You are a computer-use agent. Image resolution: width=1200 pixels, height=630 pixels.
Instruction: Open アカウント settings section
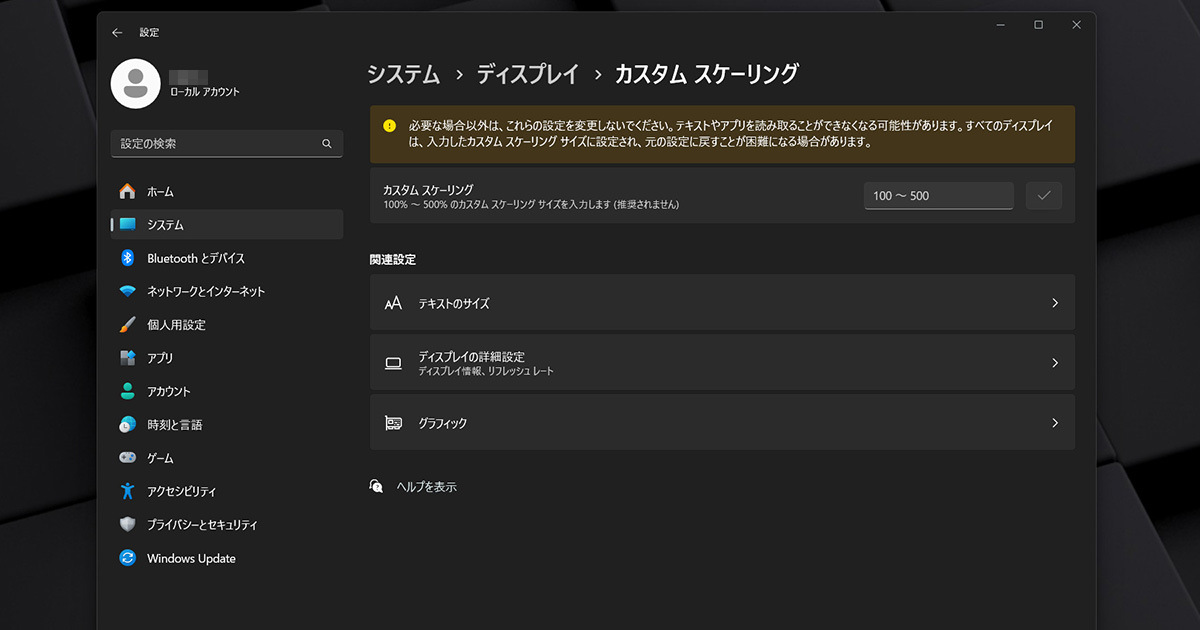coord(227,391)
